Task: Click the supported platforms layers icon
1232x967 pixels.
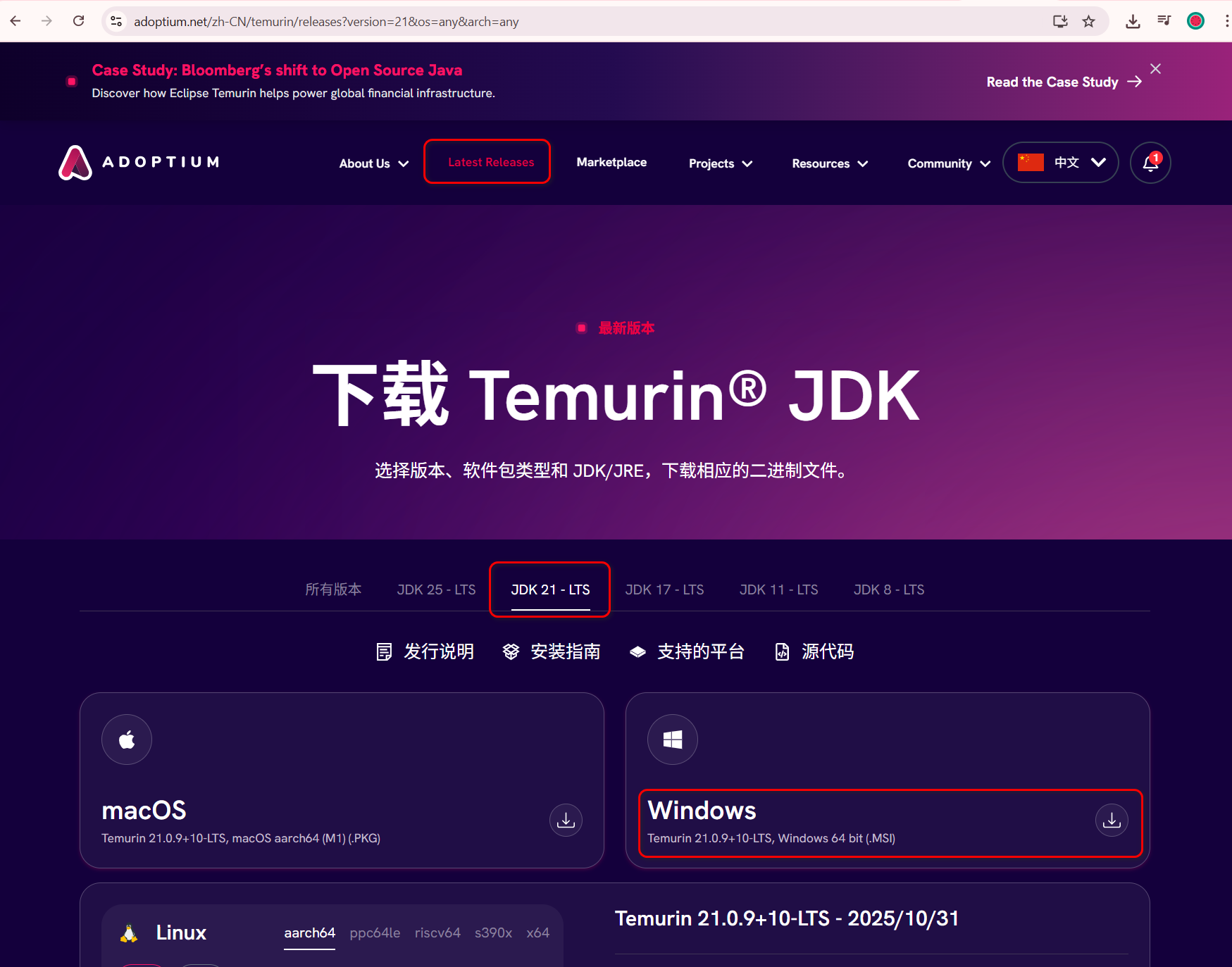Action: click(x=637, y=651)
